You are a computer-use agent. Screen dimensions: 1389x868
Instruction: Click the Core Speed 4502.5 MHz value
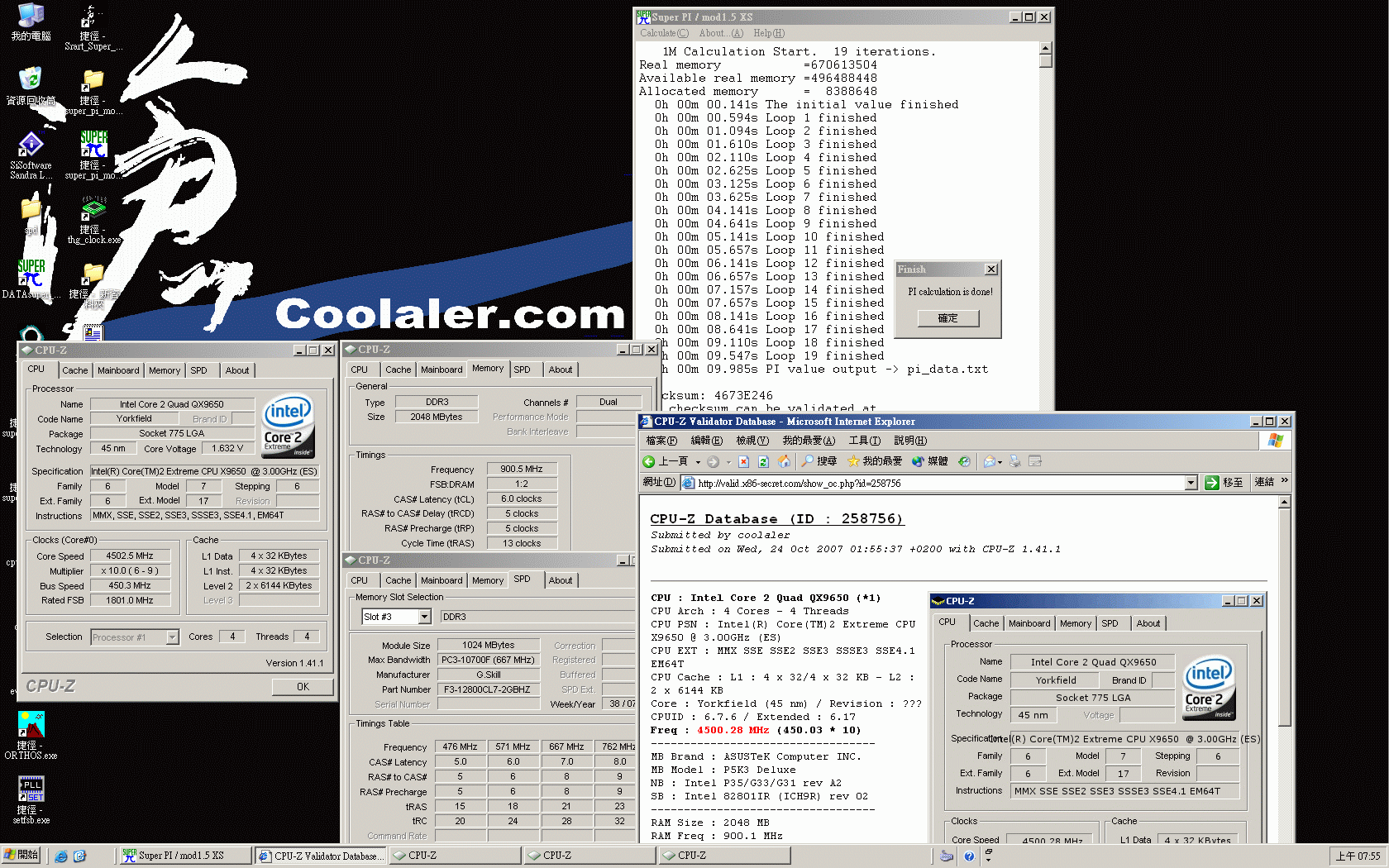click(x=130, y=556)
